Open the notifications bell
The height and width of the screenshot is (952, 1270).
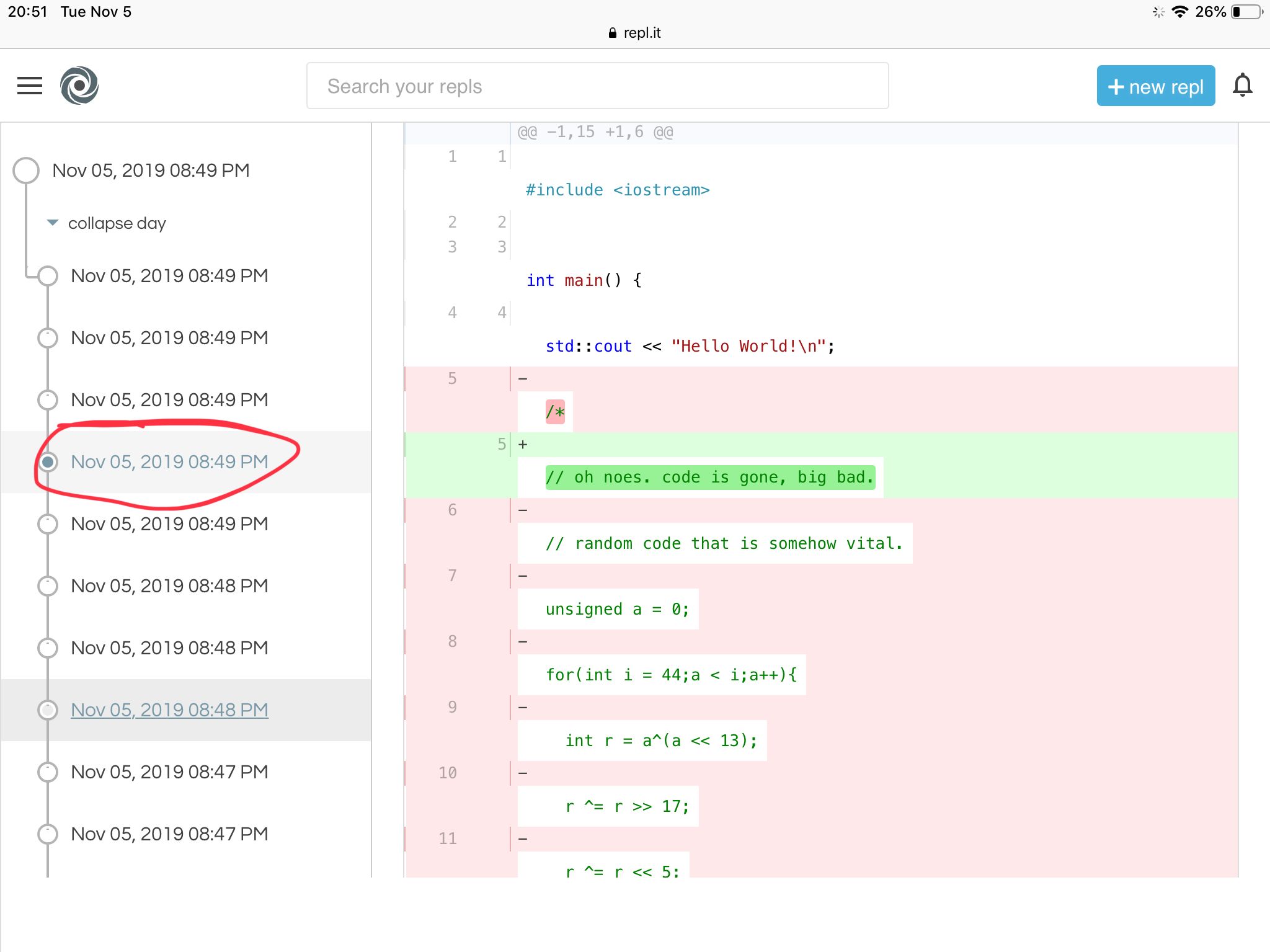click(x=1243, y=86)
